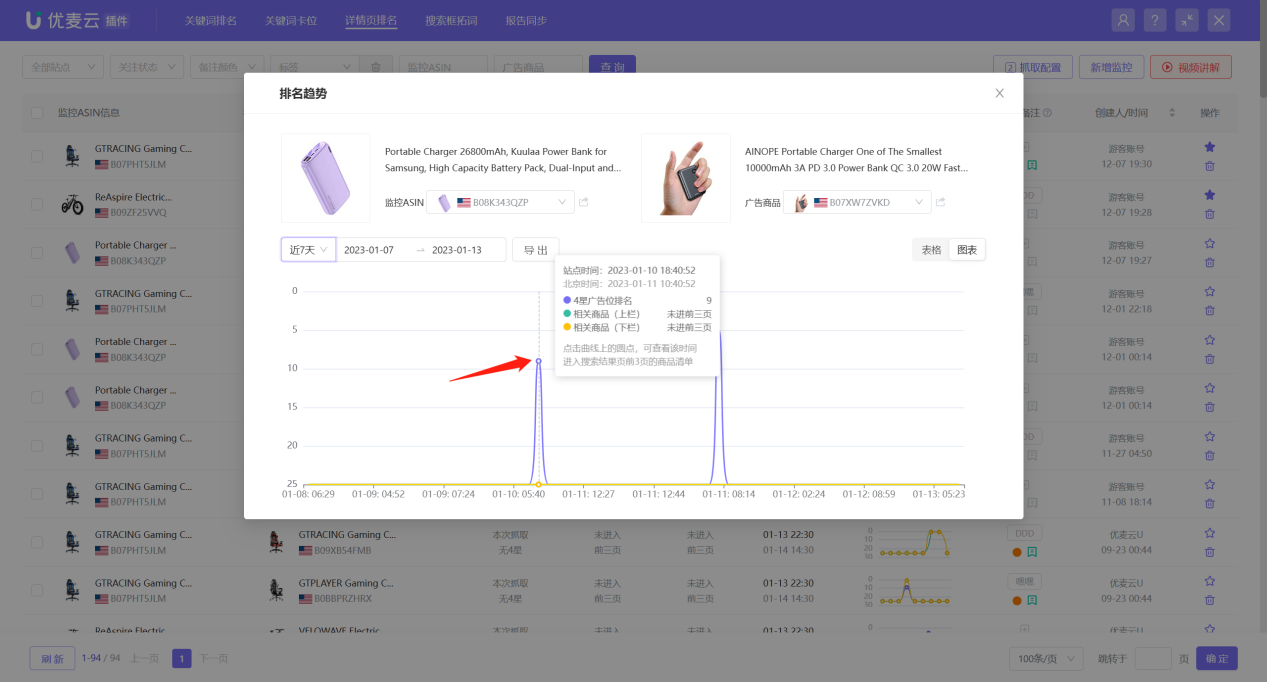Screen dimensions: 1267x682
Task: Click the chart data point at rank 9
Action: pos(539,361)
